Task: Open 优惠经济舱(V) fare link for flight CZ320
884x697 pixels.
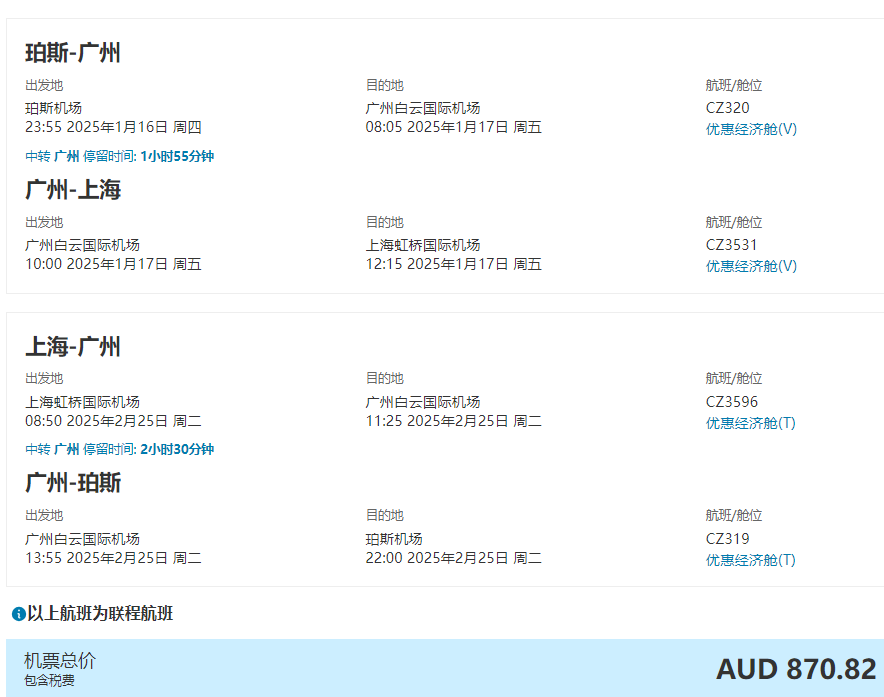Action: click(x=751, y=129)
